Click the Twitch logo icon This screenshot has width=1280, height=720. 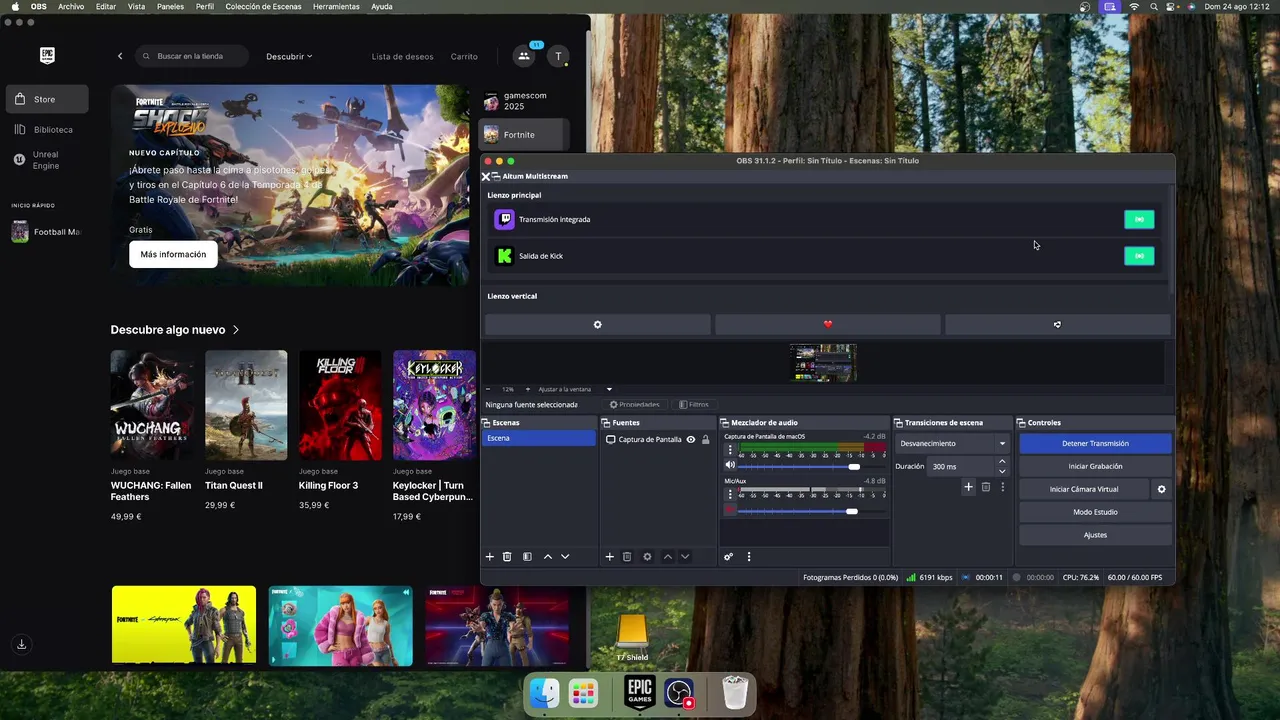[x=505, y=219]
